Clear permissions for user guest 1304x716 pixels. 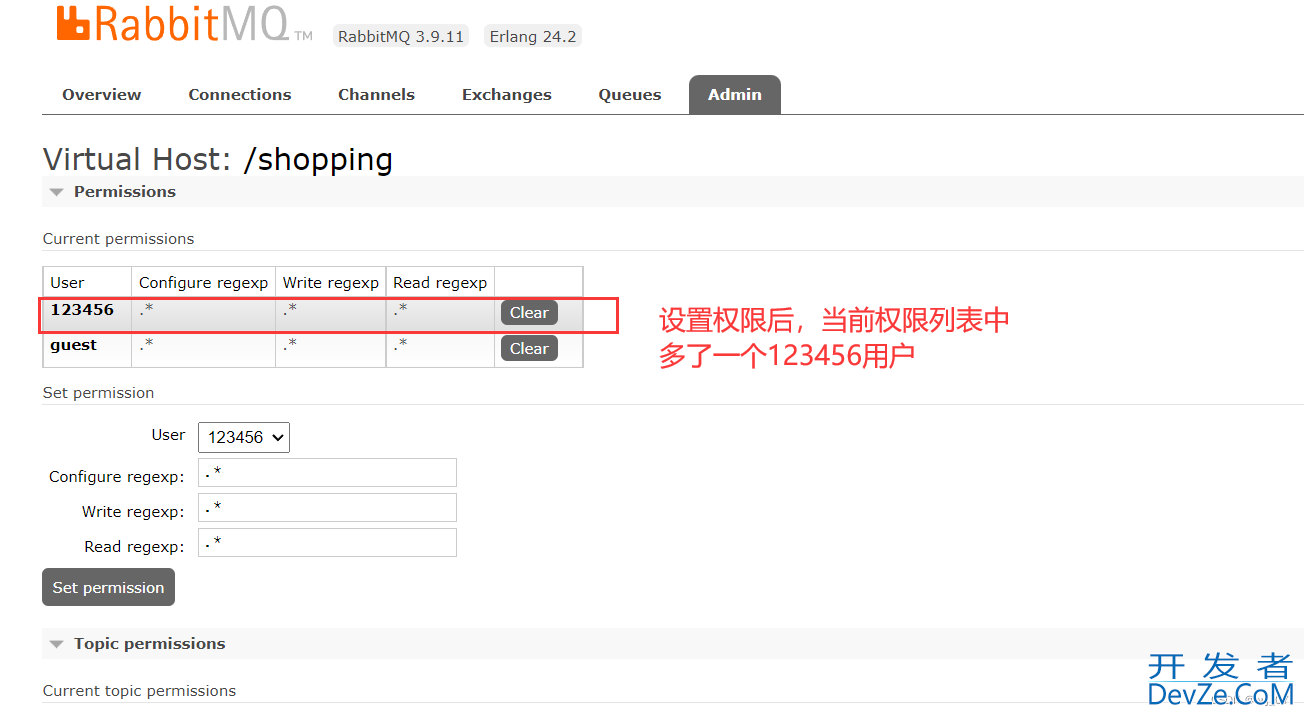click(x=529, y=349)
